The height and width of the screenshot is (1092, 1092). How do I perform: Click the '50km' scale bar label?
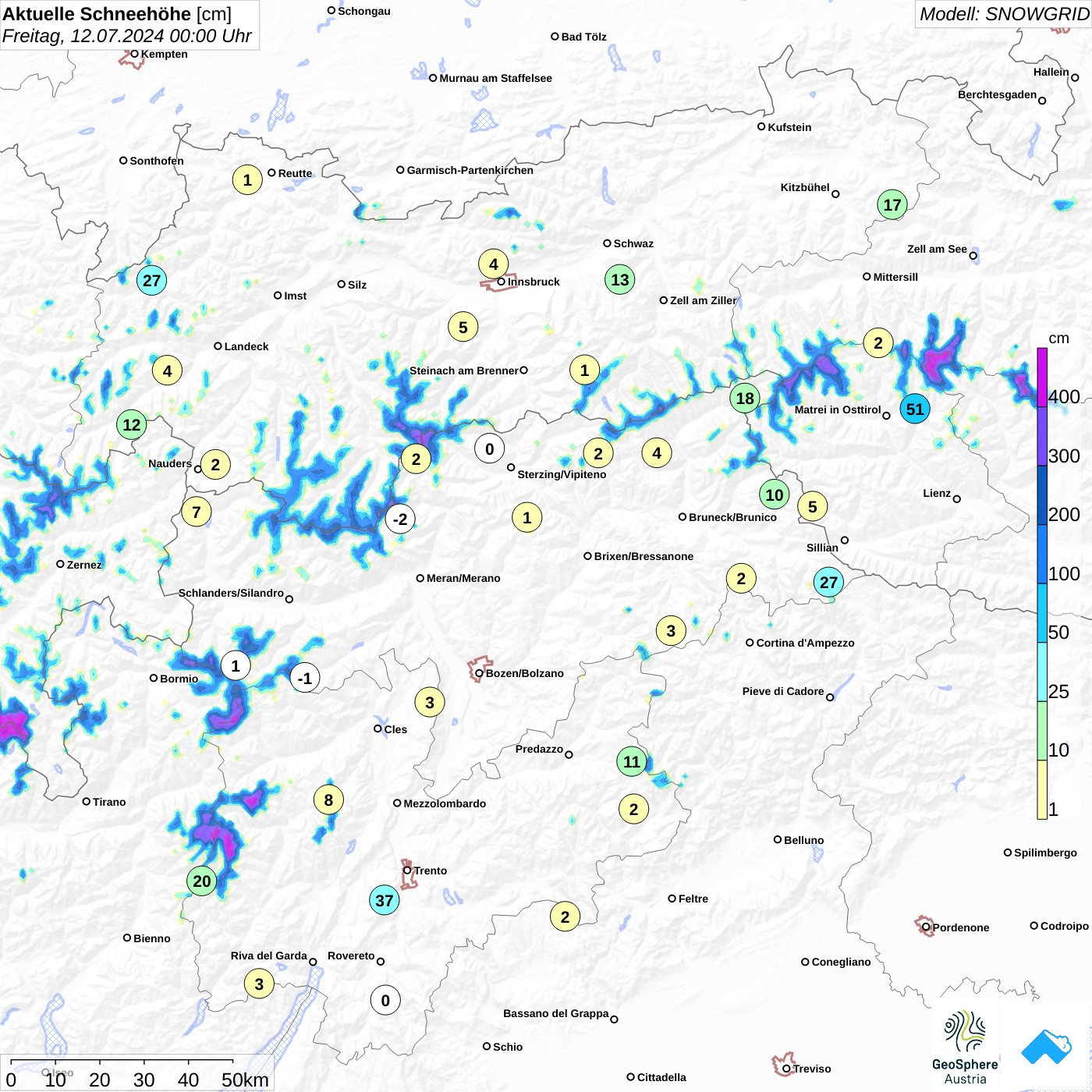[245, 1080]
